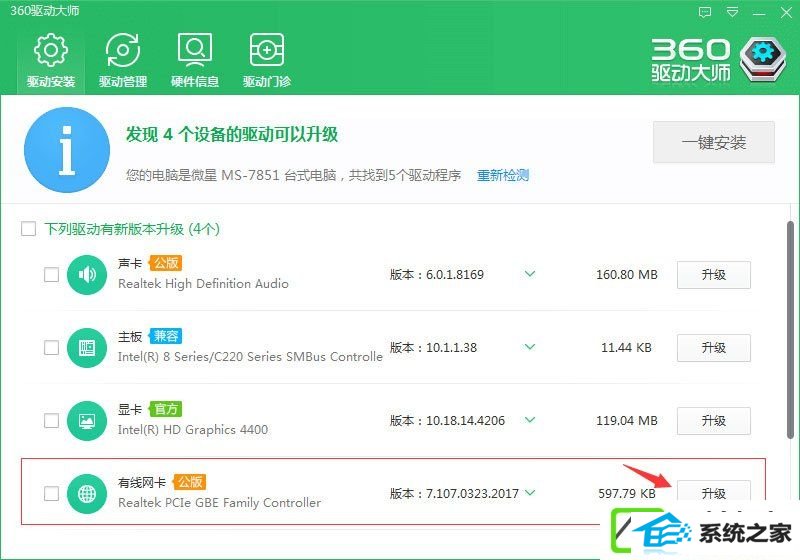Screen dimensions: 800x560
Task: Click the 公版 tag next to 有线网卡
Action: [190, 482]
